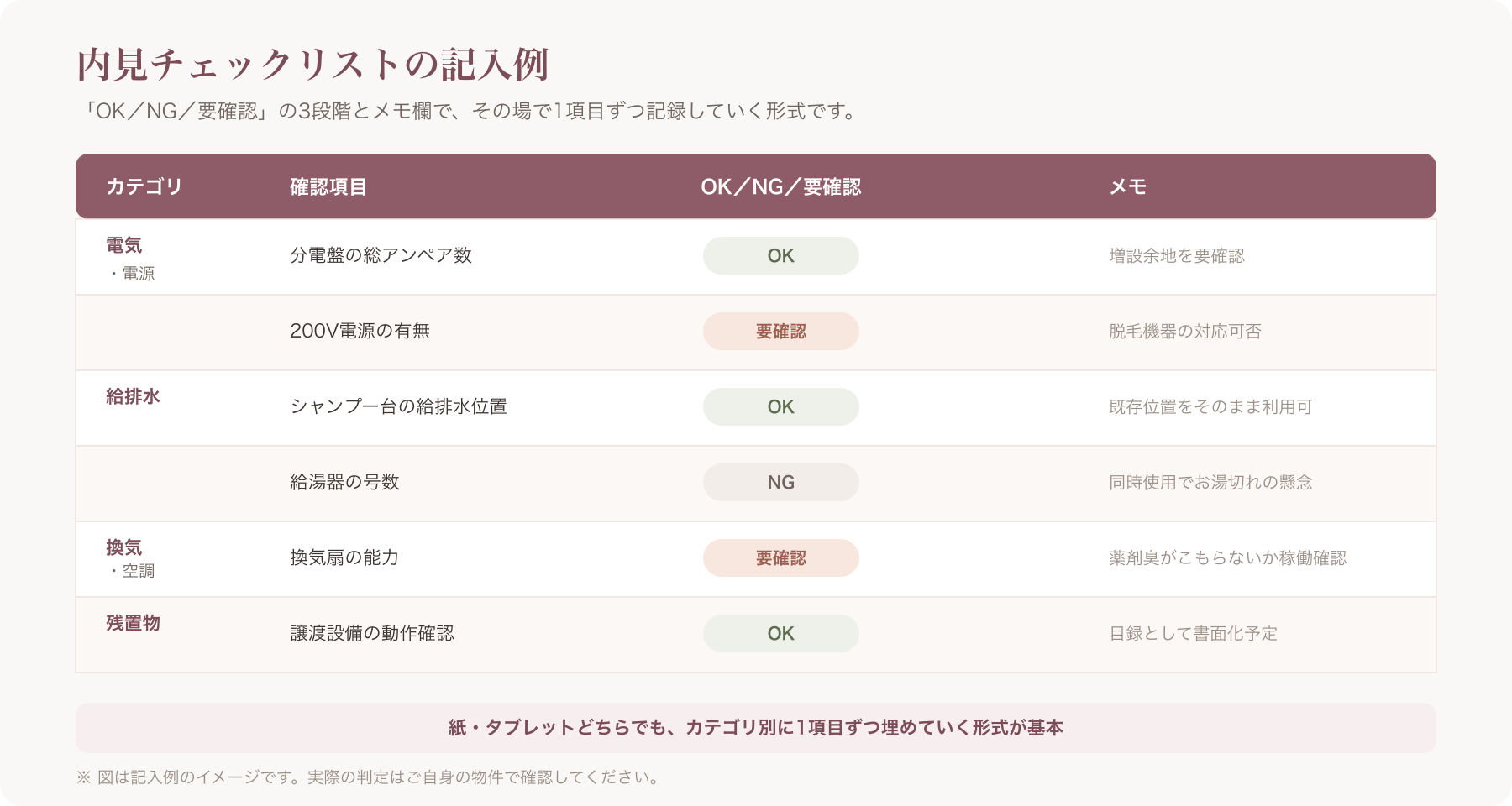Click the カテゴリ column header
Viewport: 1512px width, 806px height.
[x=144, y=186]
